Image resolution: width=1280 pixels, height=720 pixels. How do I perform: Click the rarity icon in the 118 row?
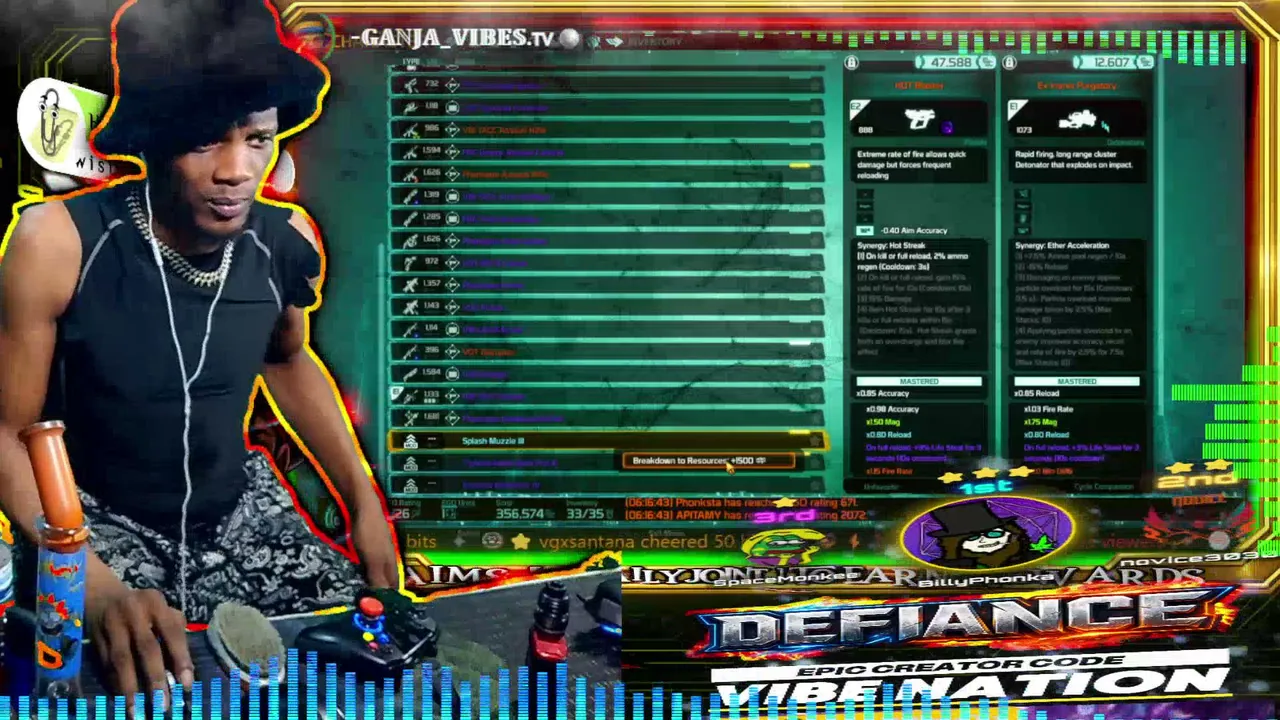tap(452, 107)
